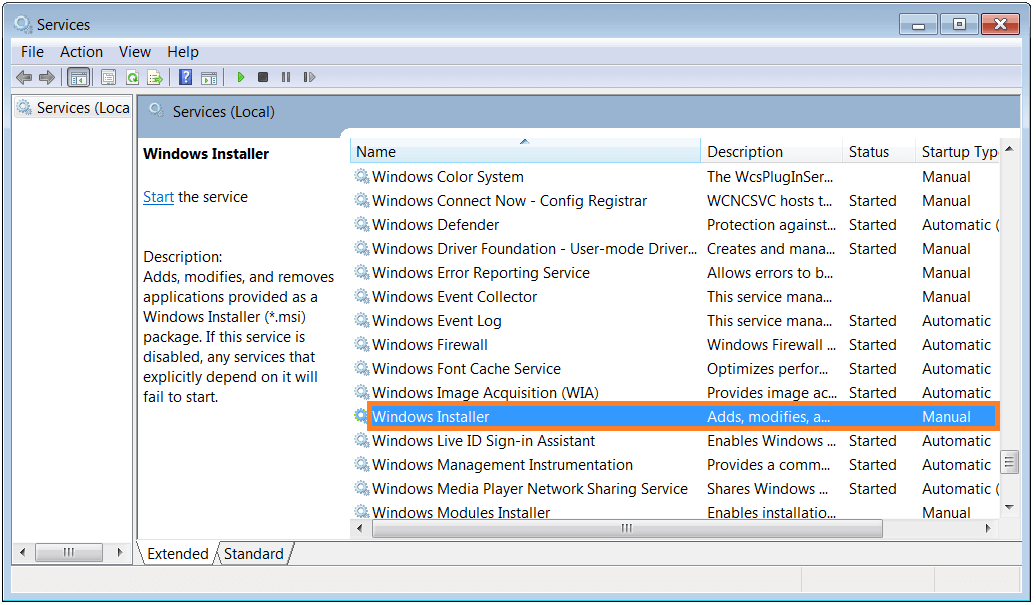Click the Forward arrow in toolbar

click(x=46, y=77)
